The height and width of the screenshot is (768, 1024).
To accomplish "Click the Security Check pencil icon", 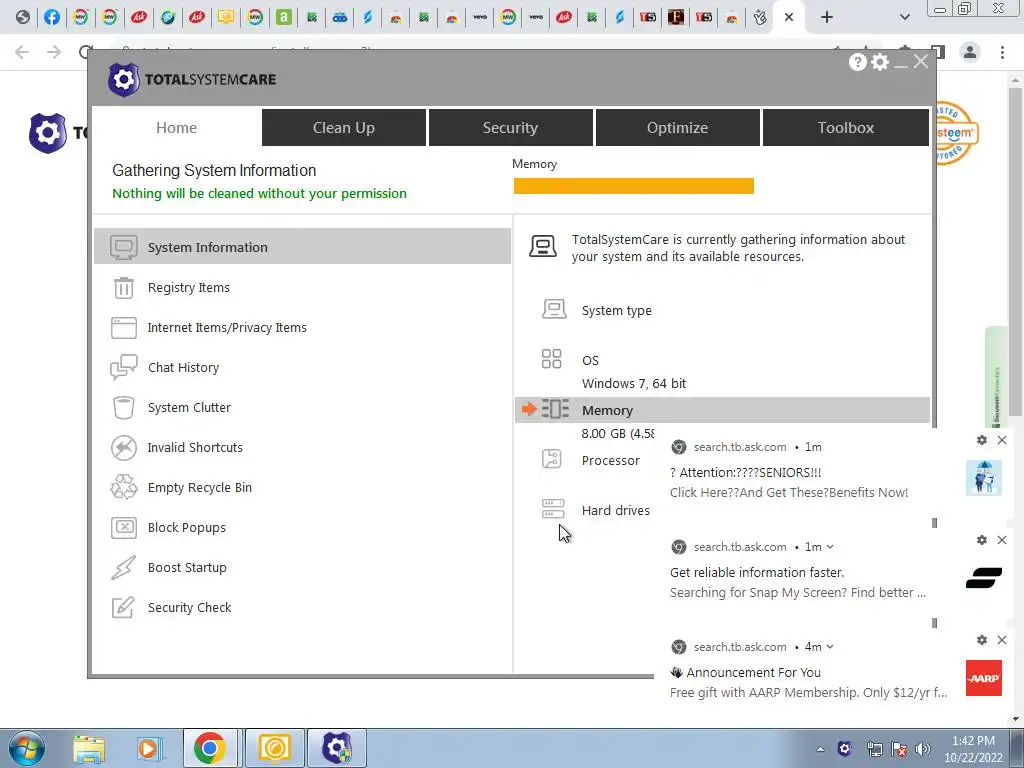I will [x=123, y=607].
